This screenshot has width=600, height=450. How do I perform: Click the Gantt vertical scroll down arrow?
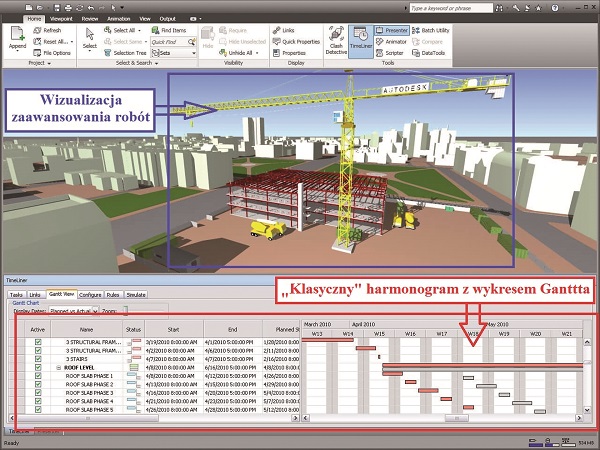coord(587,410)
